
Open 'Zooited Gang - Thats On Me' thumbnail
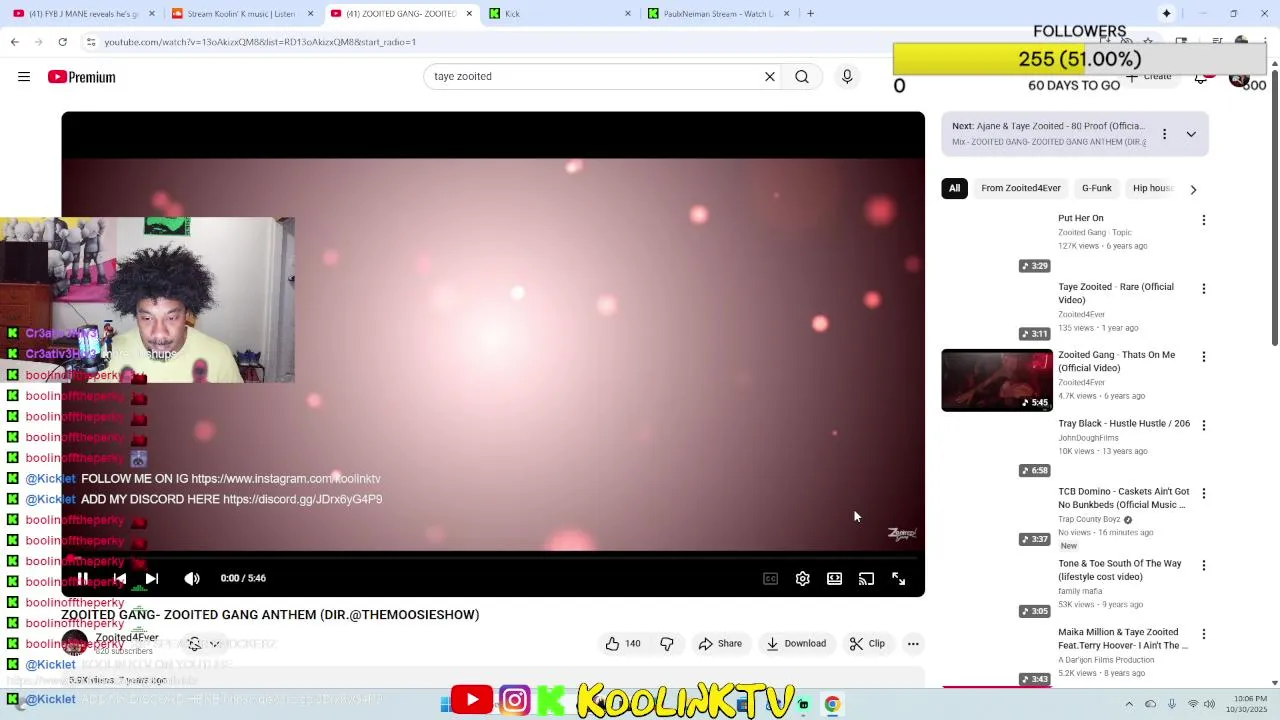(x=997, y=380)
